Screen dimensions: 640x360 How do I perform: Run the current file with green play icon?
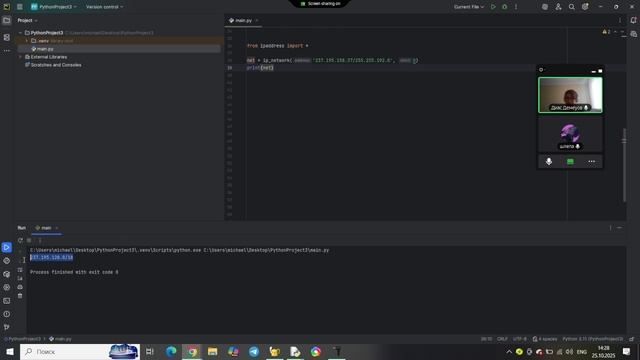click(493, 7)
